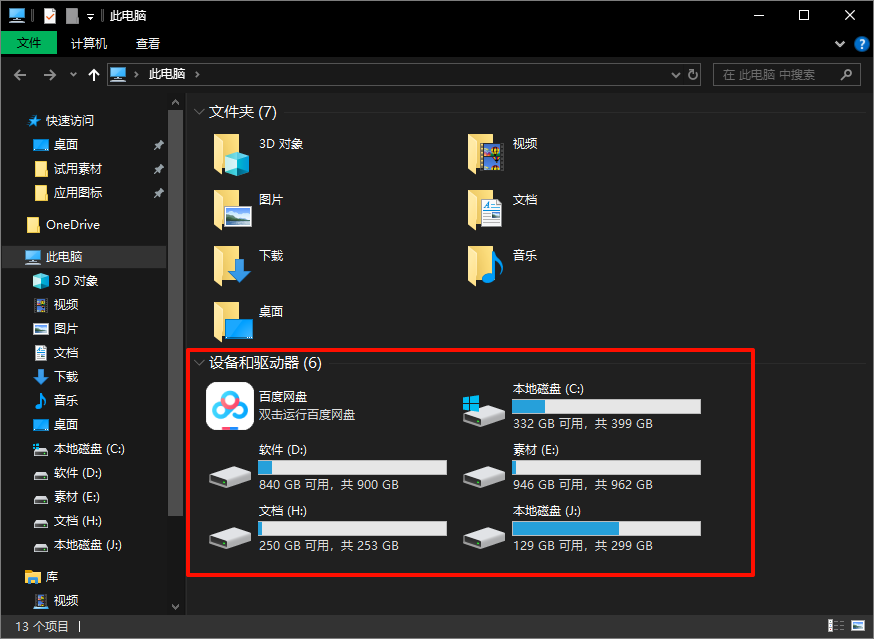This screenshot has width=874, height=639.
Task: Open the 3D 对象 folder icon
Action: coord(231,154)
